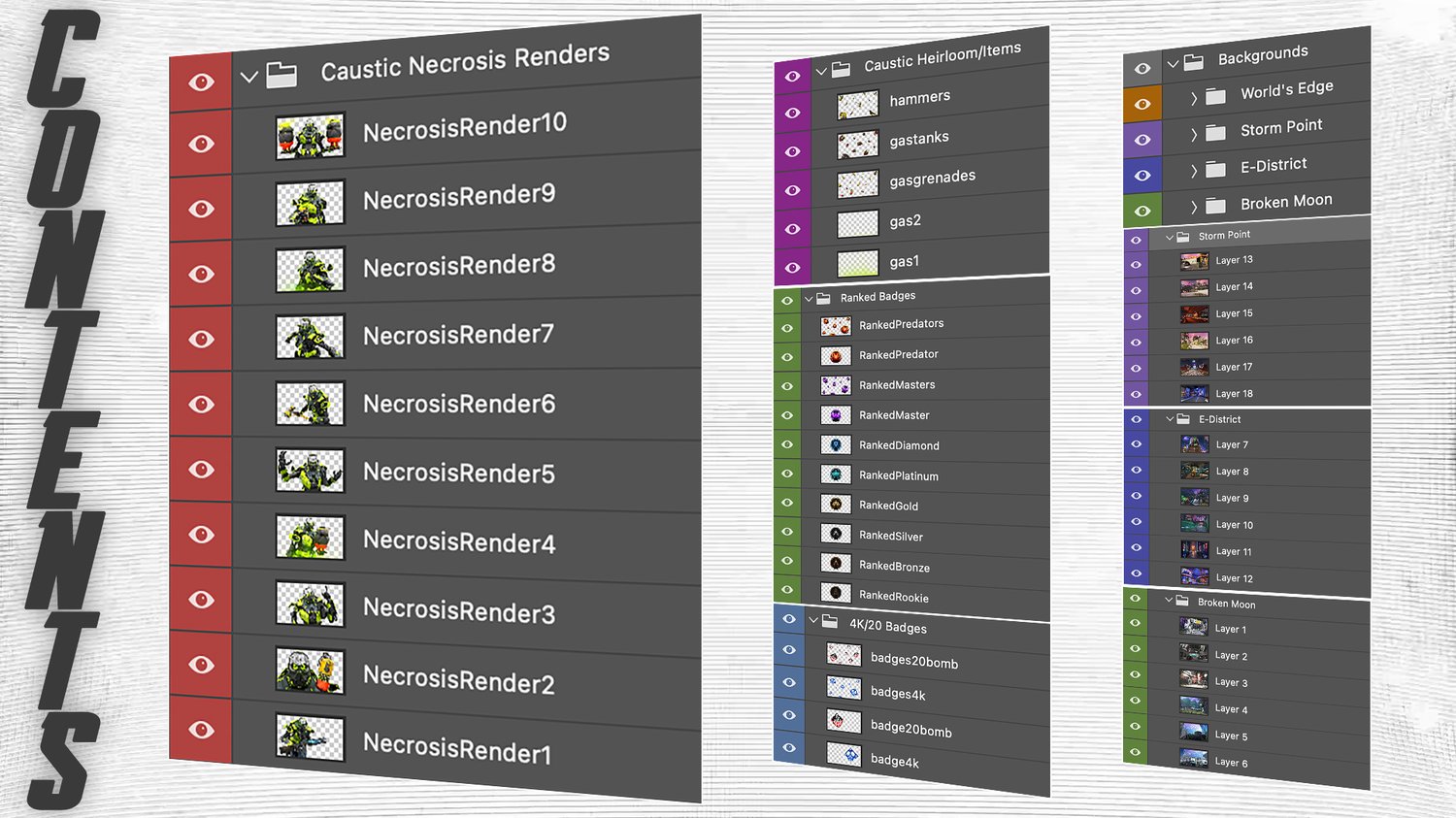Click the World's Edge folder icon
The image size is (1456, 818).
(1215, 96)
